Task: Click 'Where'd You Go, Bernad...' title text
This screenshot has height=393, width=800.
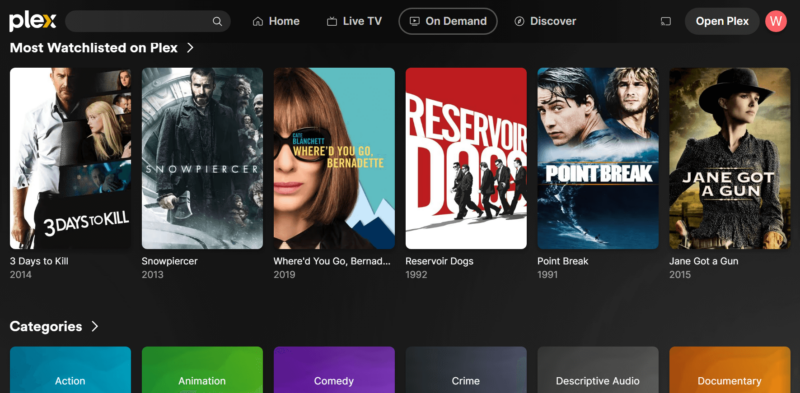Action: [x=332, y=261]
